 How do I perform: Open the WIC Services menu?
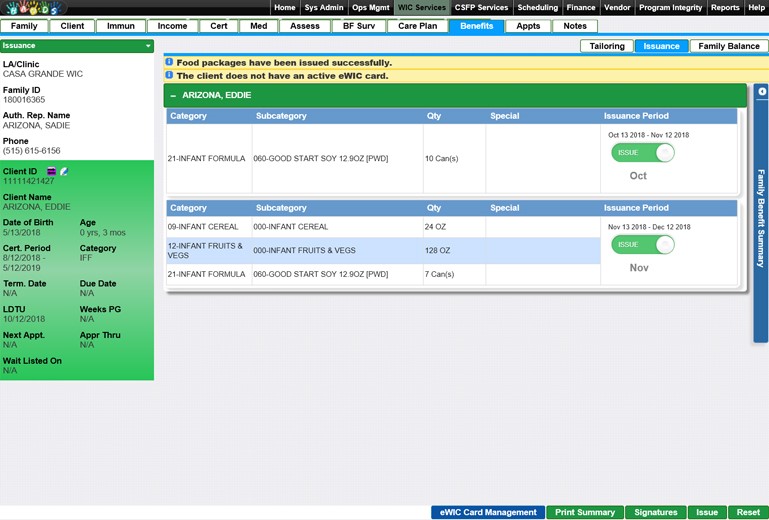tap(421, 7)
